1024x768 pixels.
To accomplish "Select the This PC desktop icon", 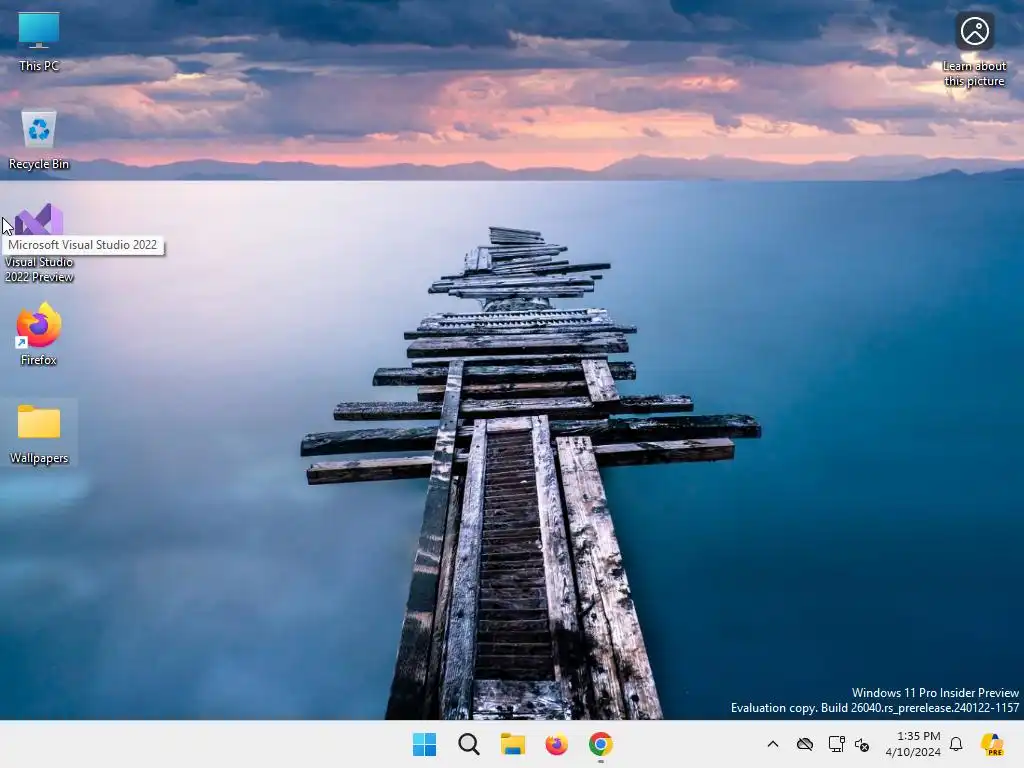I will (x=39, y=42).
